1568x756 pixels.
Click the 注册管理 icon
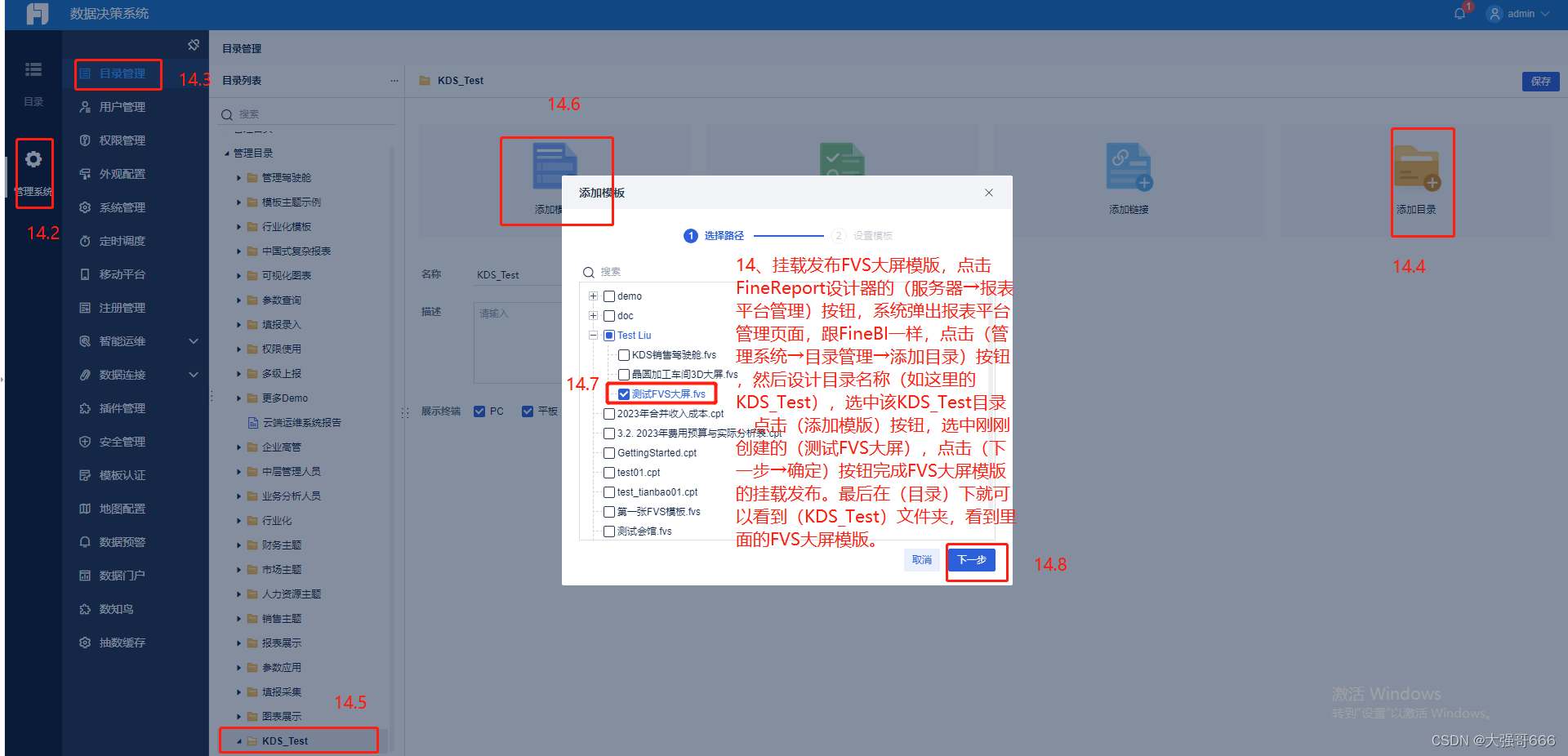pos(85,308)
